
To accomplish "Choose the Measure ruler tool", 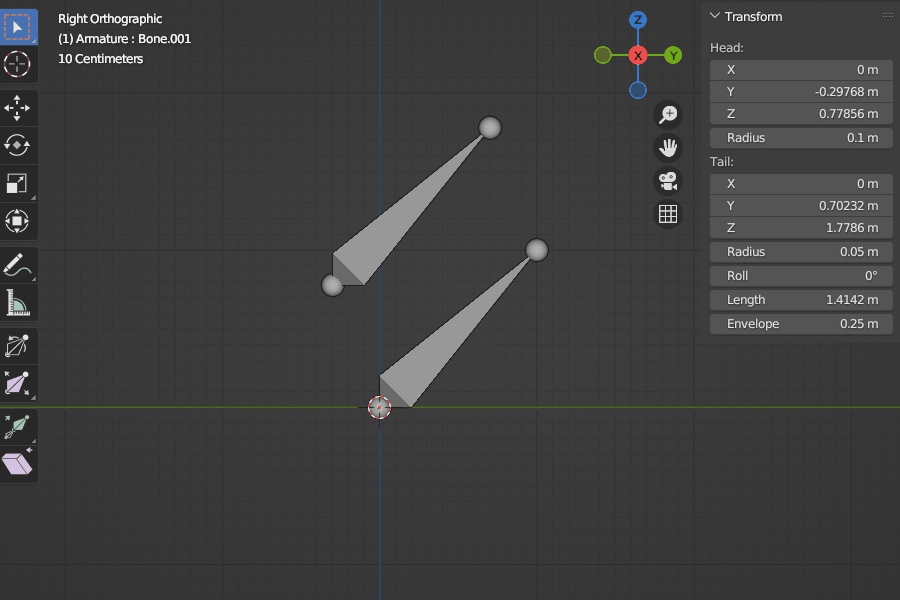I will coord(18,303).
